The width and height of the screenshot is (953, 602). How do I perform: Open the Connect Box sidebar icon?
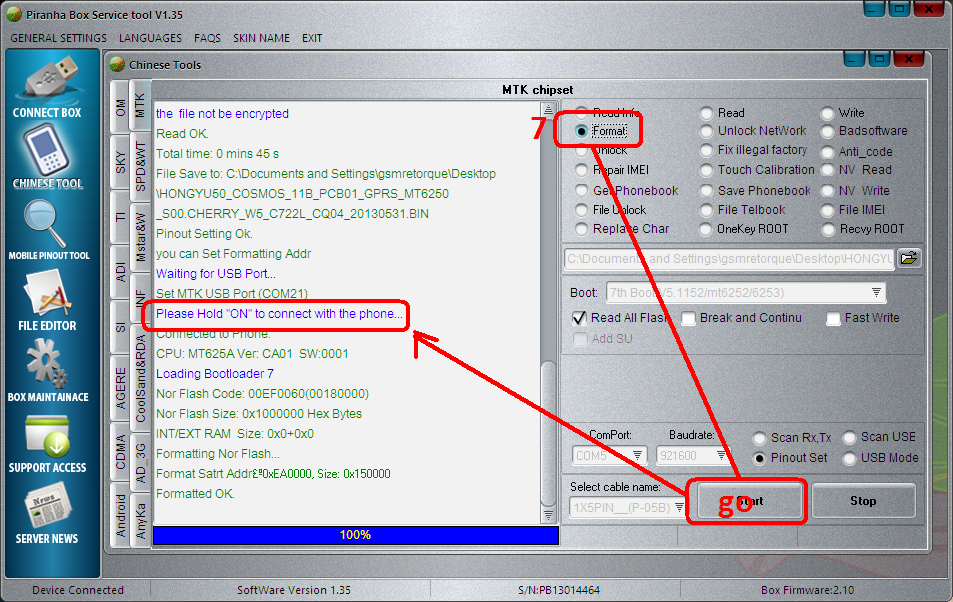(x=48, y=85)
